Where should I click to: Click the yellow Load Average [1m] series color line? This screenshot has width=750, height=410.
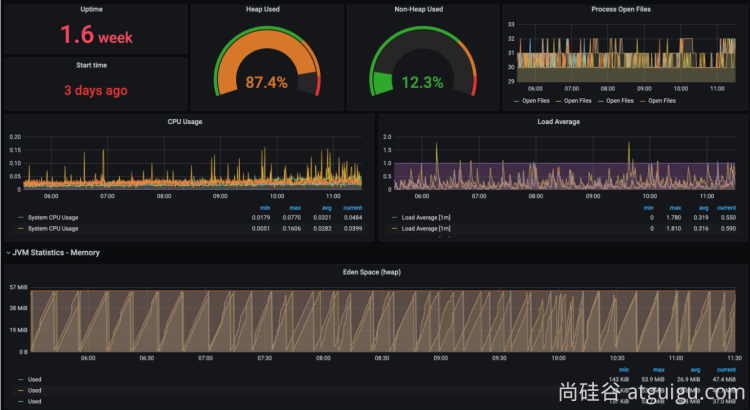394,229
